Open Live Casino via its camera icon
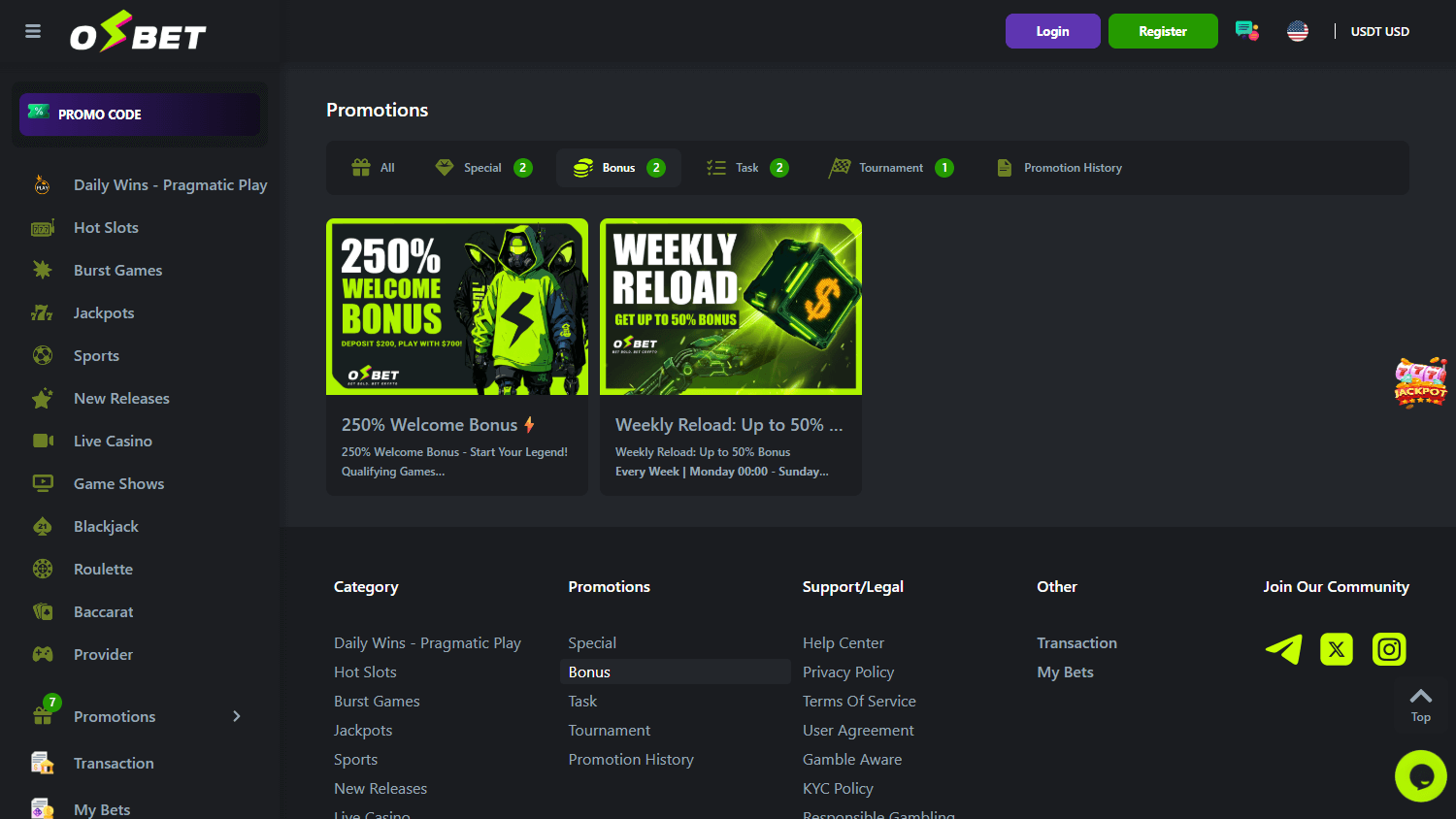Image resolution: width=1456 pixels, height=819 pixels. tap(43, 441)
